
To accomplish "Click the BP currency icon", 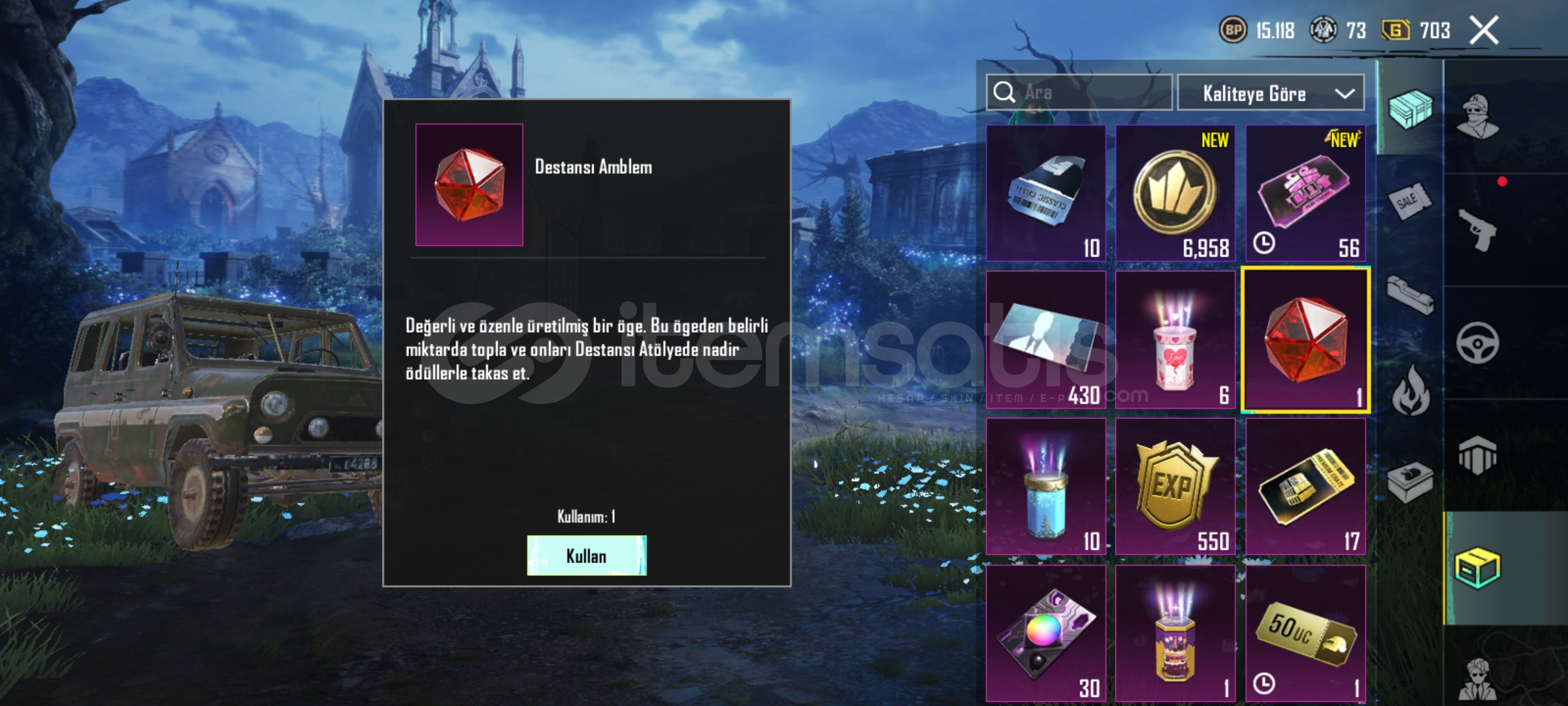I will (x=1233, y=30).
